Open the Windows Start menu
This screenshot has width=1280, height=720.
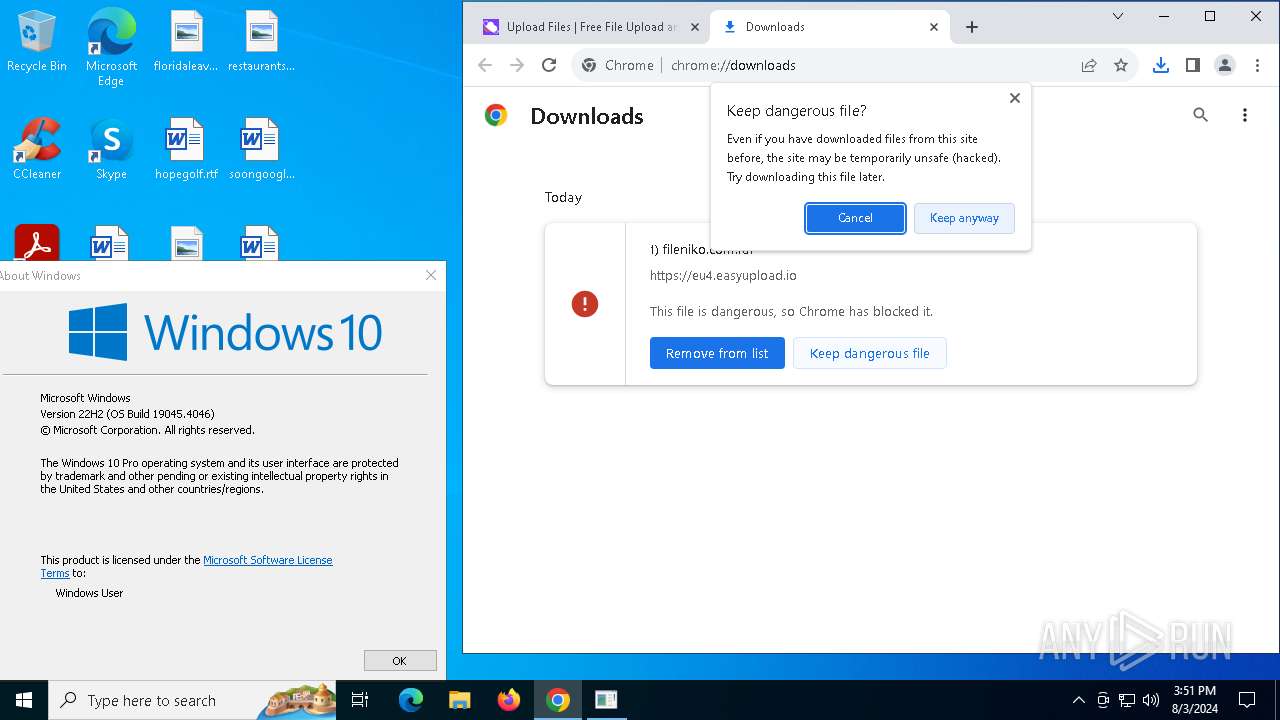pos(24,700)
